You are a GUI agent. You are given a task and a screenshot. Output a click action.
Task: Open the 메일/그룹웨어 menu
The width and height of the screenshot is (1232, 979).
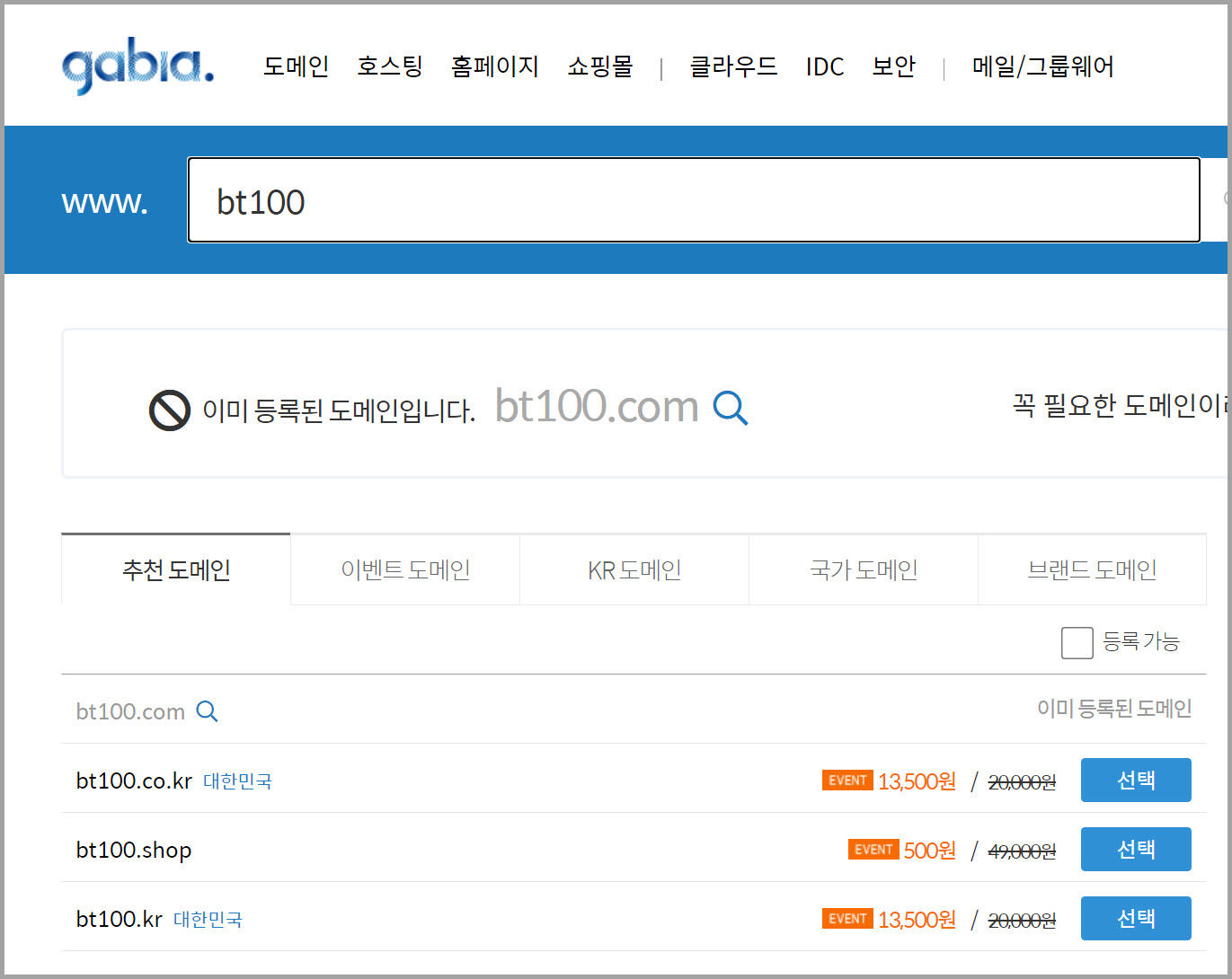pos(1043,66)
